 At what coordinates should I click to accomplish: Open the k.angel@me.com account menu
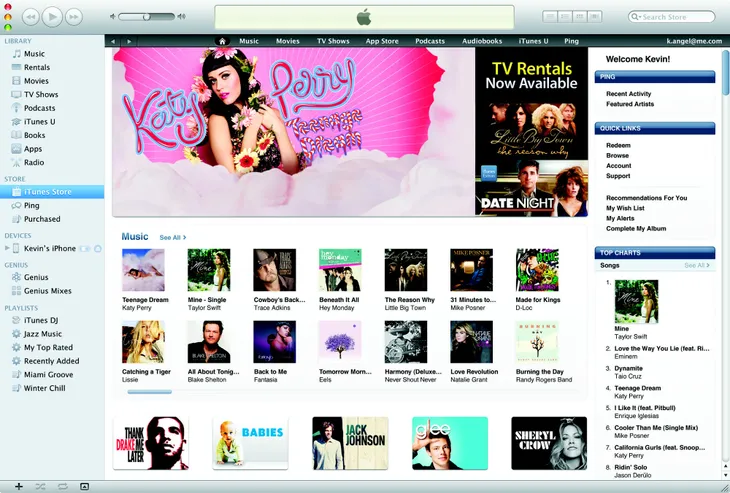(x=694, y=41)
